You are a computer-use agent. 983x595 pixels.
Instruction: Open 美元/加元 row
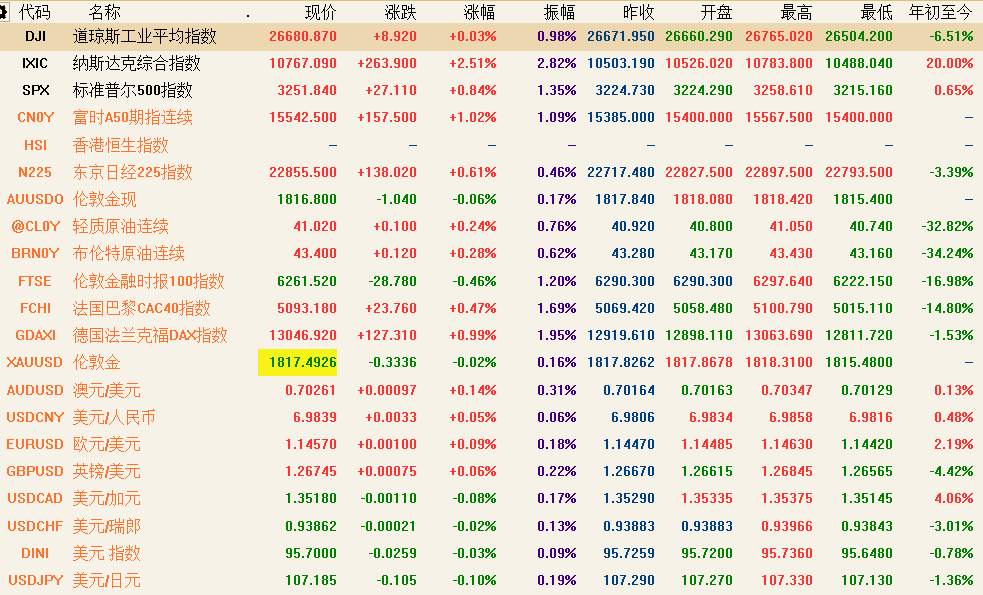107,498
